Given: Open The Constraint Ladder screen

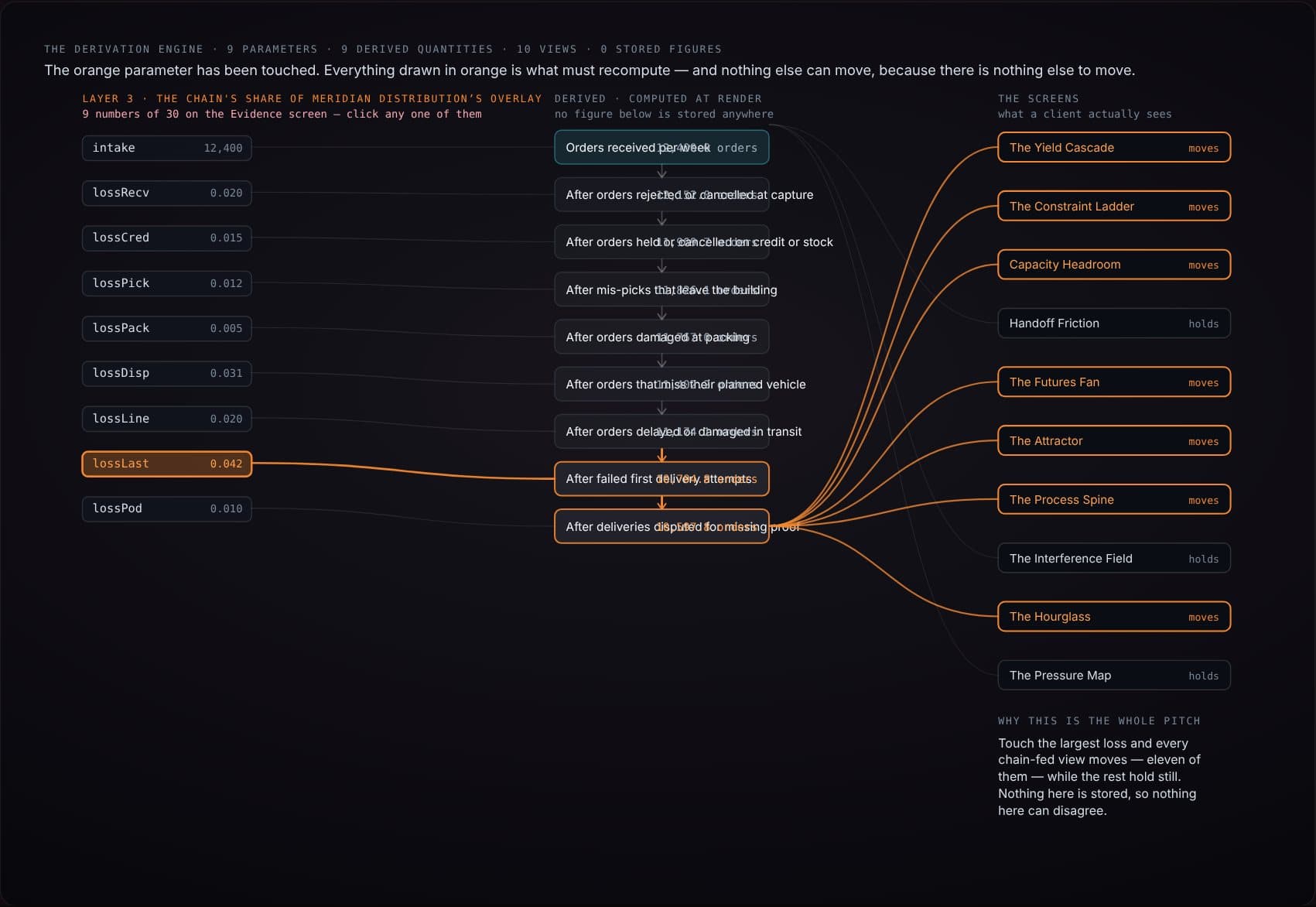Looking at the screenshot, I should click(1114, 206).
